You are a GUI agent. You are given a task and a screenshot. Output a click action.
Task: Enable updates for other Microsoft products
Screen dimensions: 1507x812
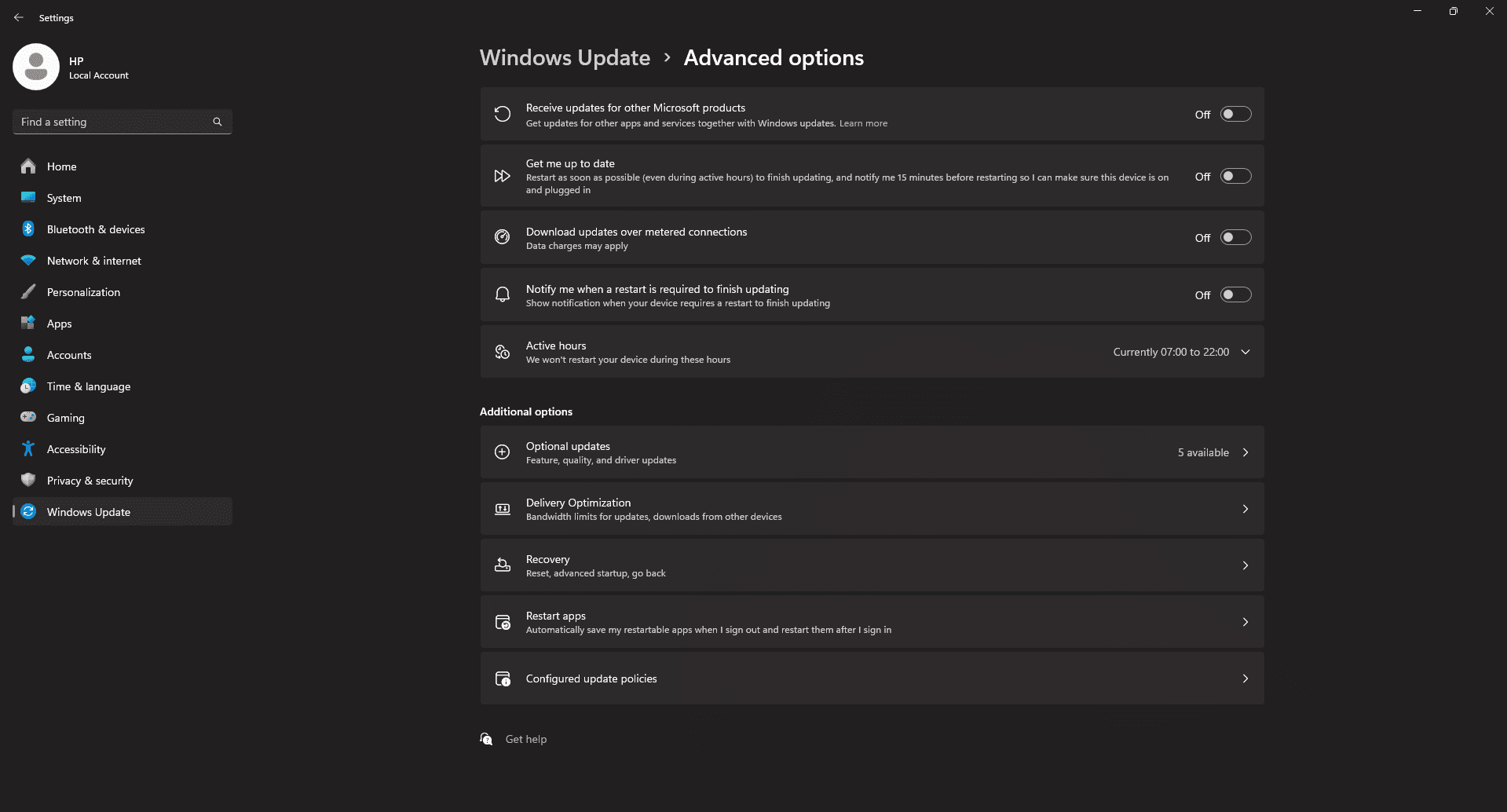[x=1235, y=115]
